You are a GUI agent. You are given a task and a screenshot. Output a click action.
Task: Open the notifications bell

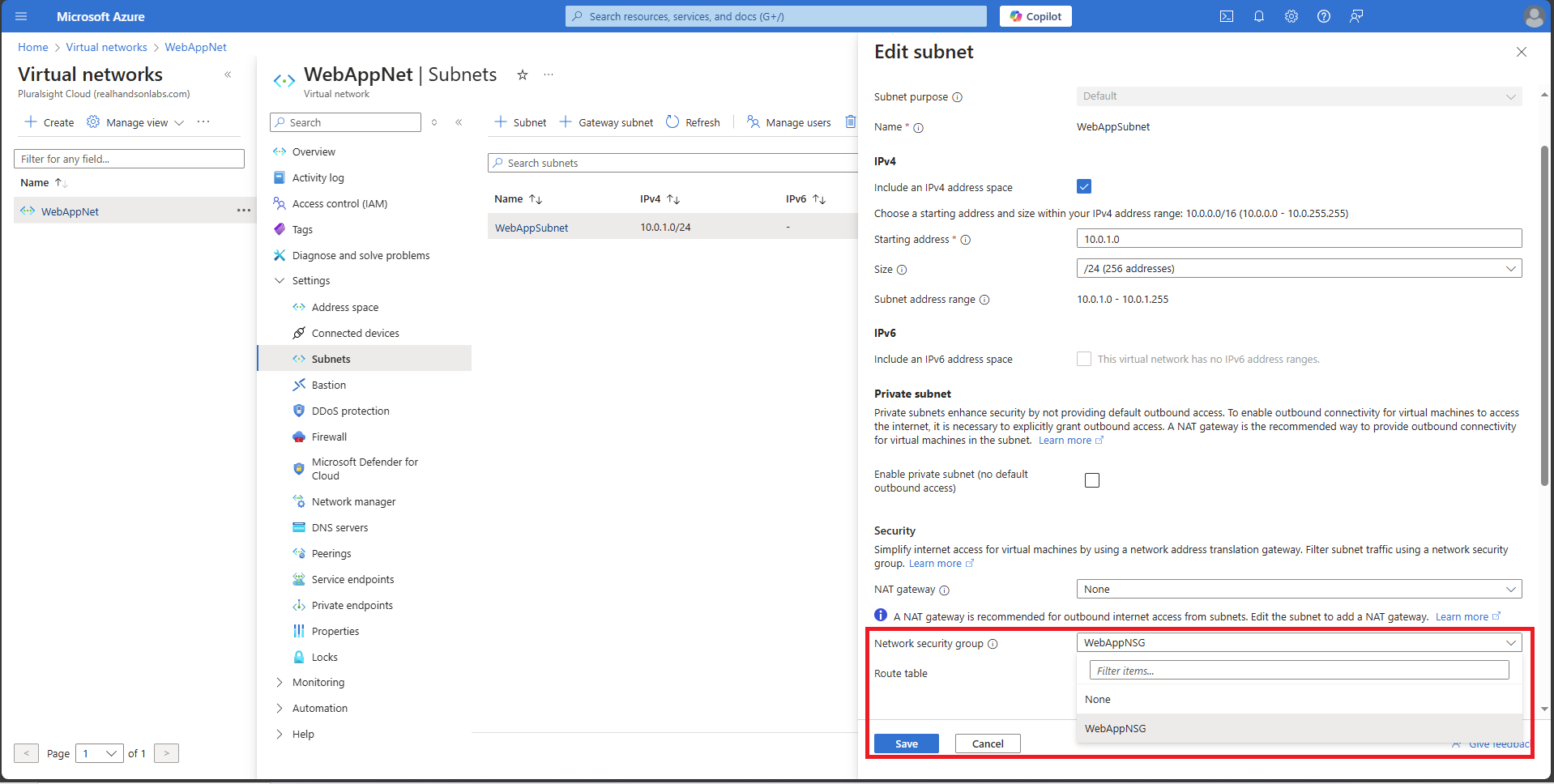1259,16
